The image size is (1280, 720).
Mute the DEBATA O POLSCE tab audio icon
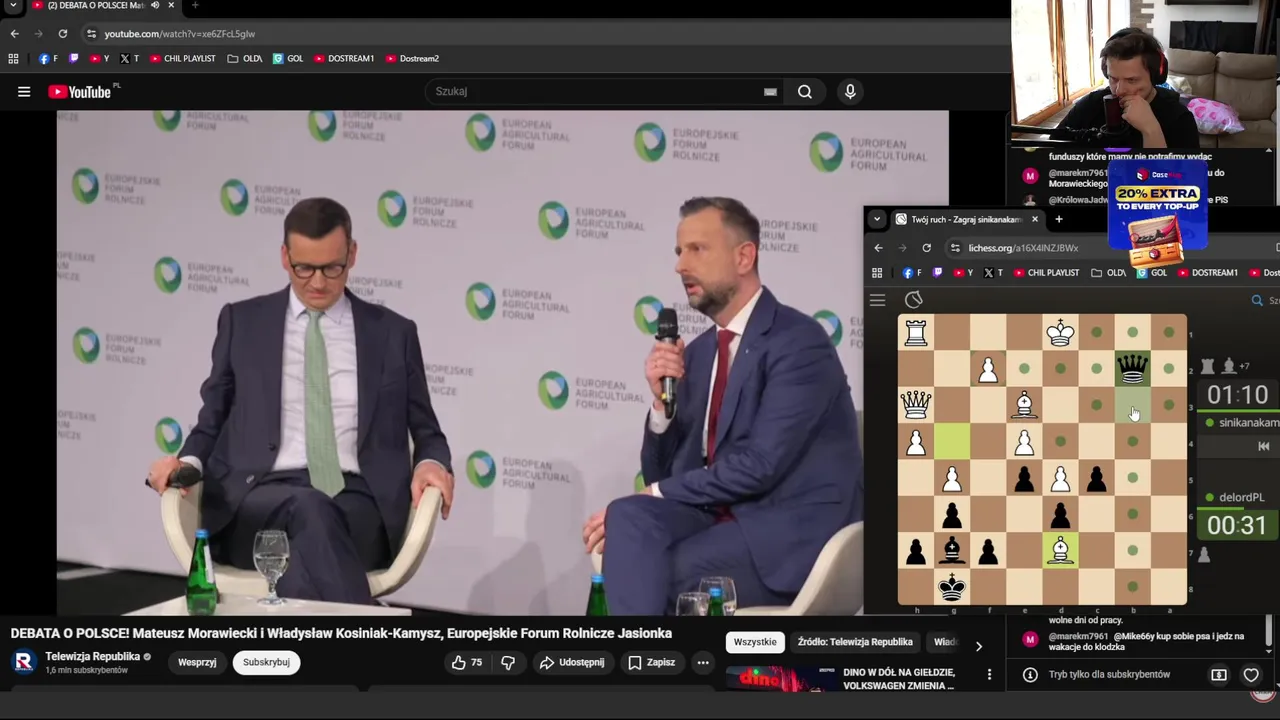pos(155,5)
